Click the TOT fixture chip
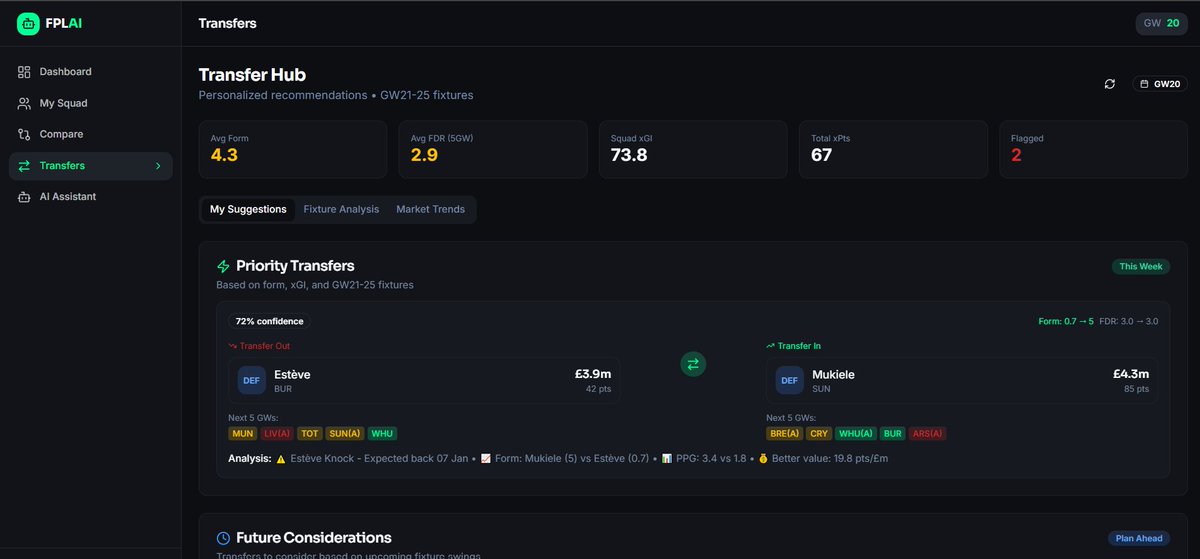Image resolution: width=1200 pixels, height=559 pixels. coord(309,434)
